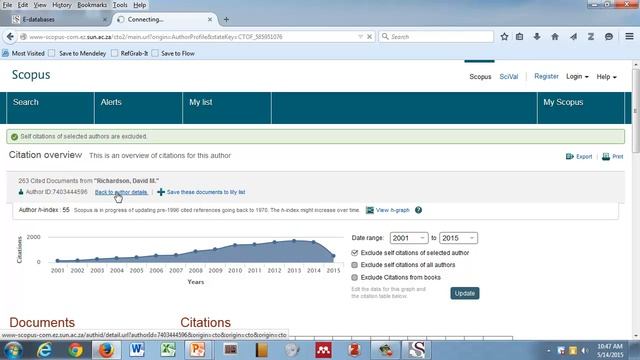Image resolution: width=640 pixels, height=360 pixels.
Task: Open the Tools menu
Action: [120, 5]
